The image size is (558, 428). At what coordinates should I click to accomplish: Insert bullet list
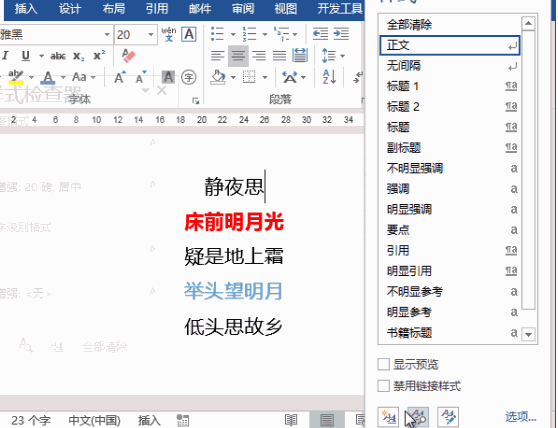[x=217, y=34]
